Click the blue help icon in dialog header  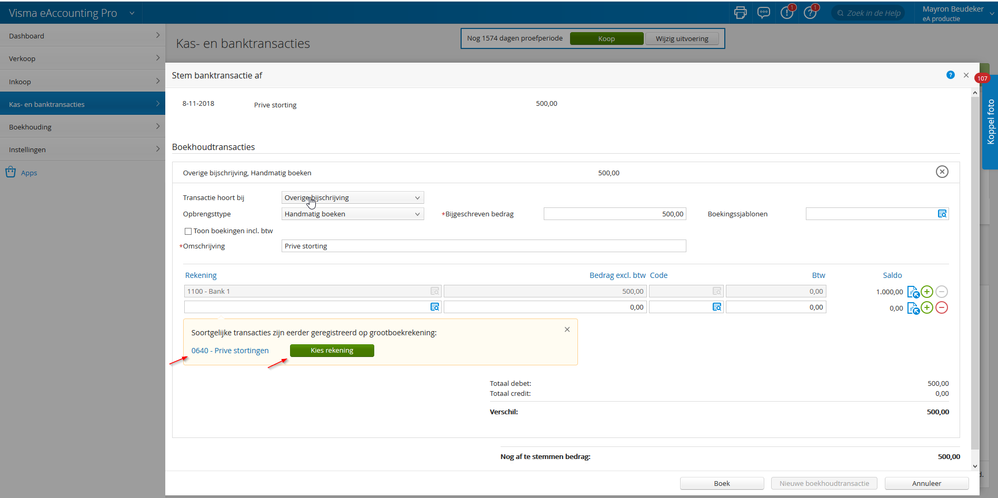pyautogui.click(x=950, y=75)
